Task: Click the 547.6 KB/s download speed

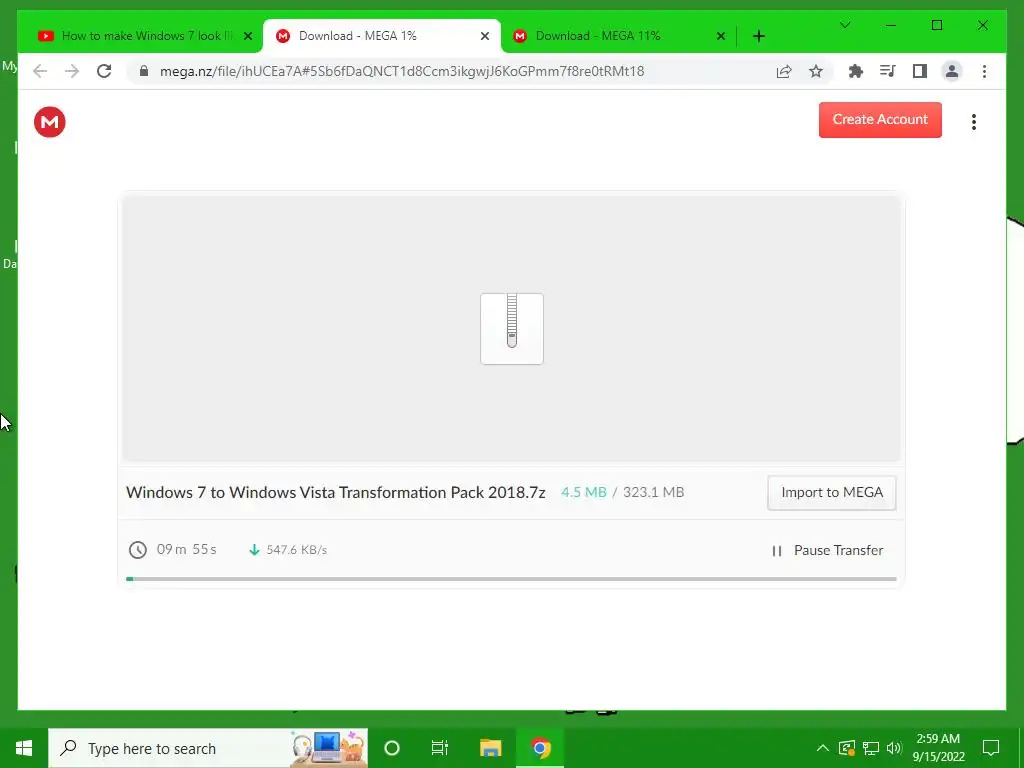Action: click(x=296, y=550)
